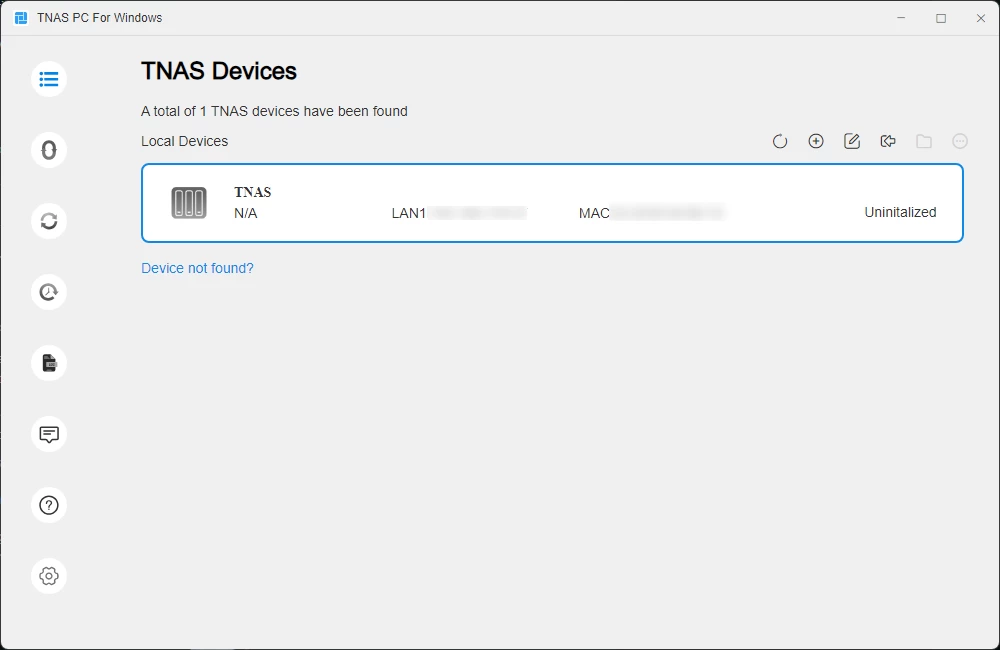Open the help question mark icon
Screen dimensions: 1000x650
click(49, 505)
